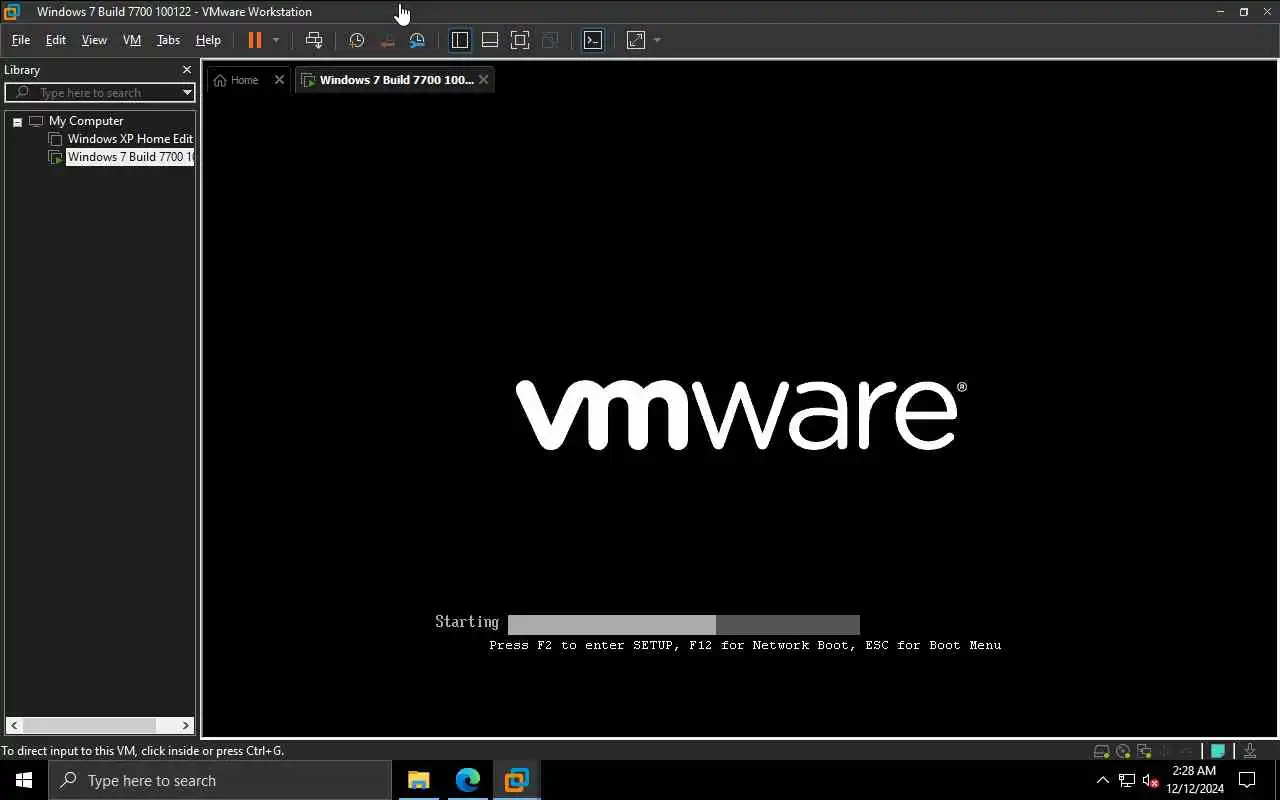Click the Unity mode icon
This screenshot has width=1280, height=800.
(x=550, y=40)
